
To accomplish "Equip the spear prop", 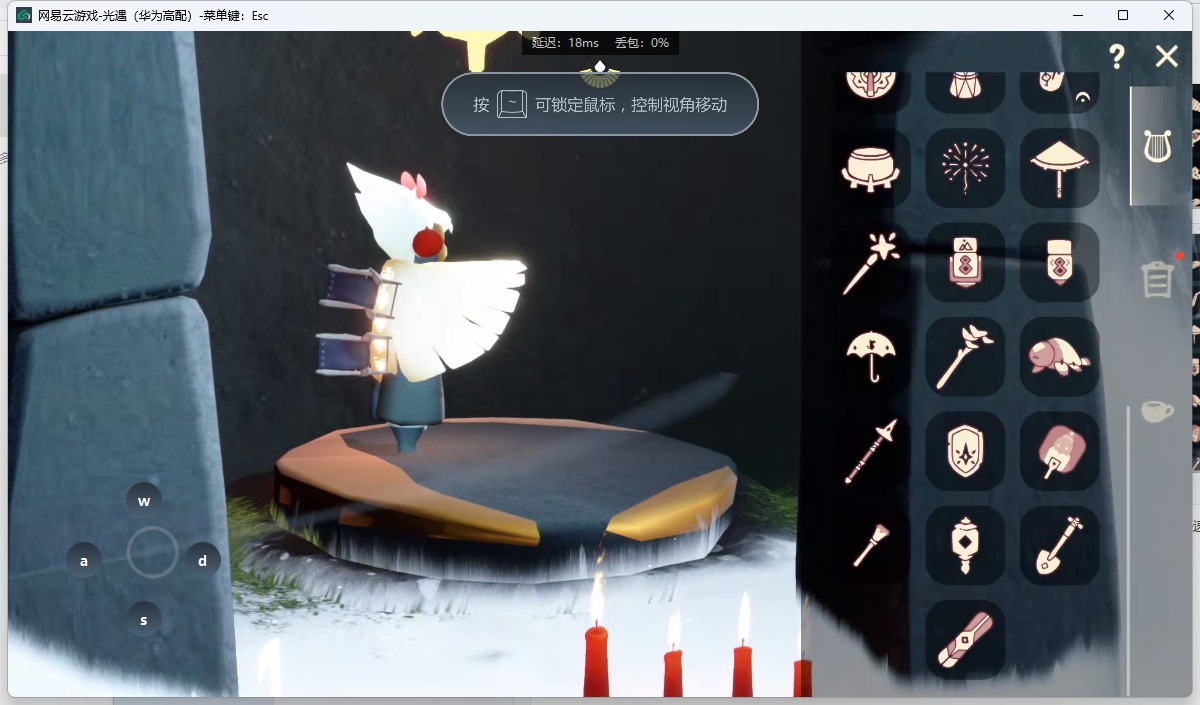I will coord(870,451).
